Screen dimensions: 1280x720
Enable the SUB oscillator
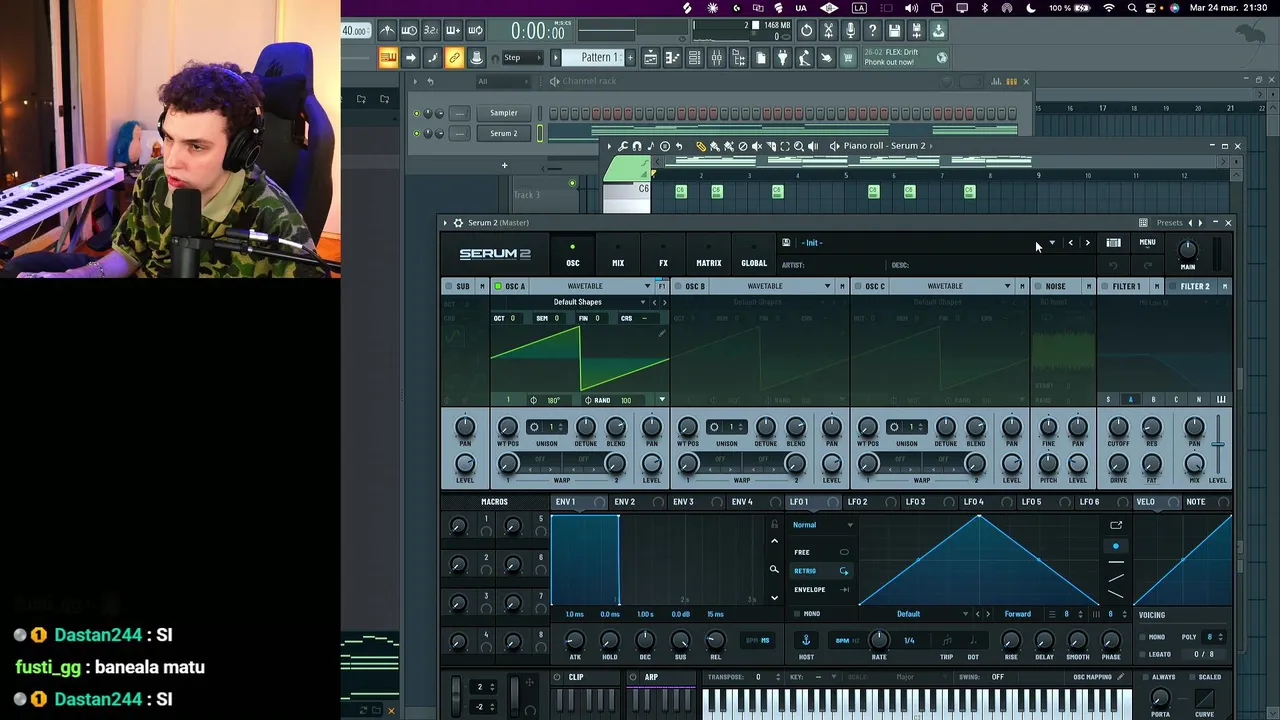449,286
